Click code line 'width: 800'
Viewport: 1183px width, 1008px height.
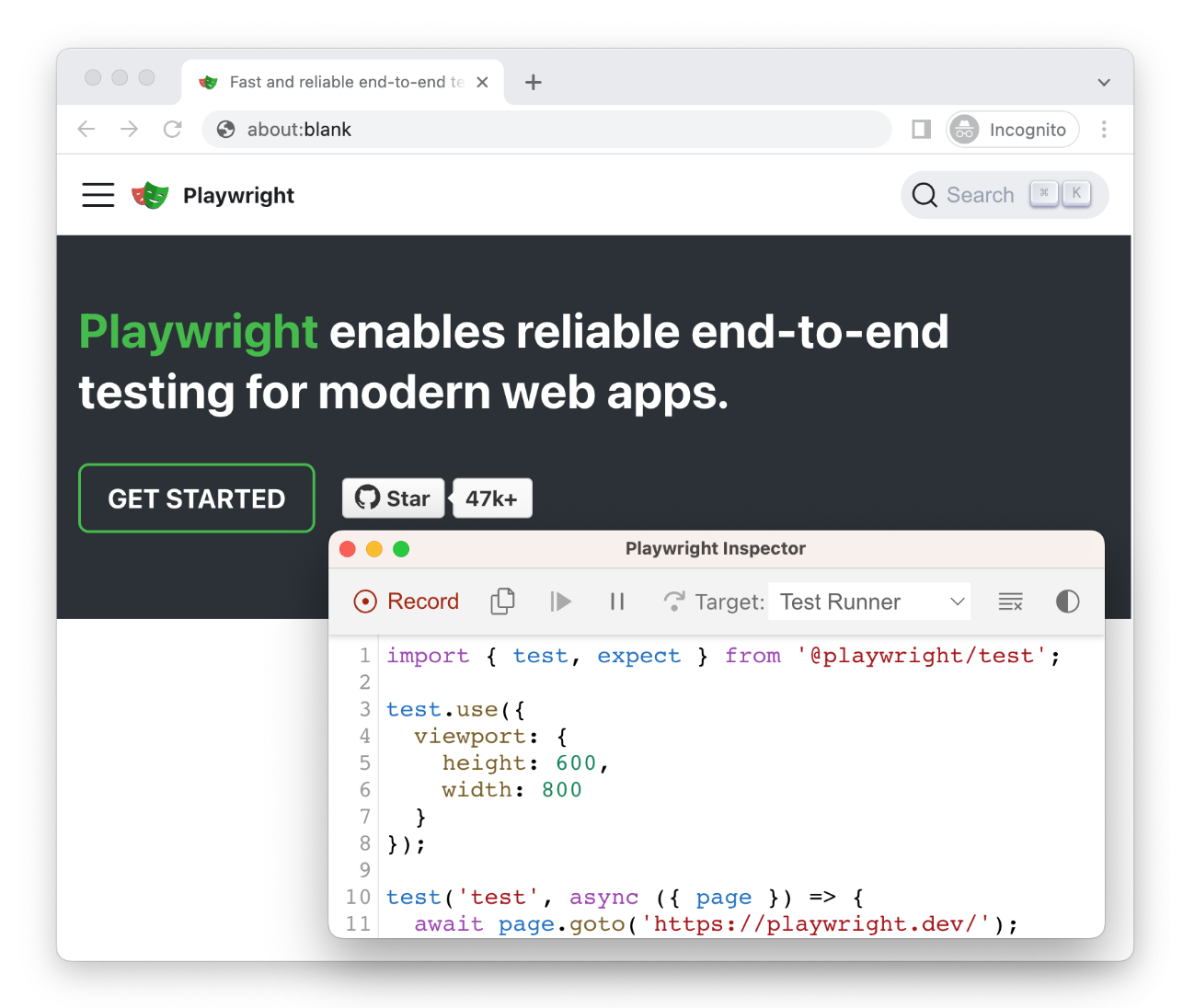tap(511, 790)
